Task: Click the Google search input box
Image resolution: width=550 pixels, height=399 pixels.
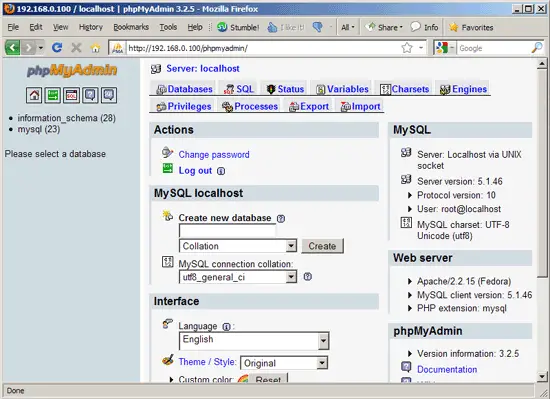Action: 494,48
